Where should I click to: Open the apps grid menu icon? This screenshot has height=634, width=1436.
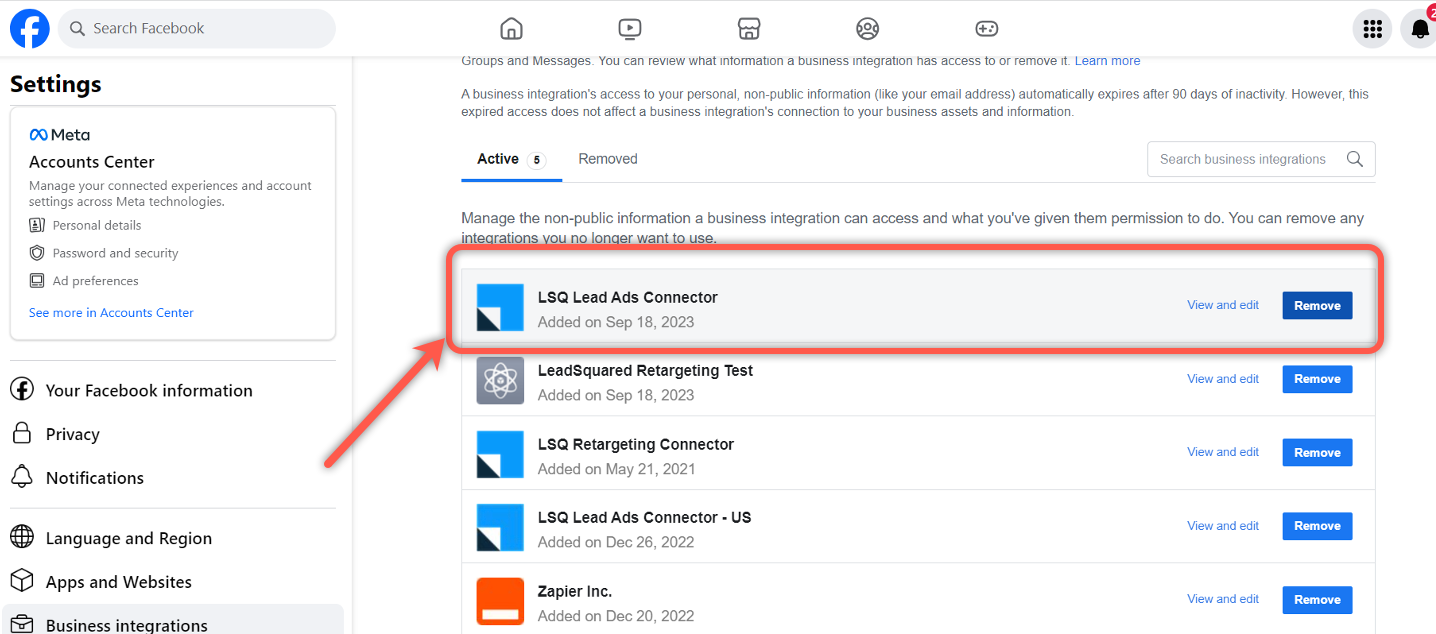click(1373, 29)
